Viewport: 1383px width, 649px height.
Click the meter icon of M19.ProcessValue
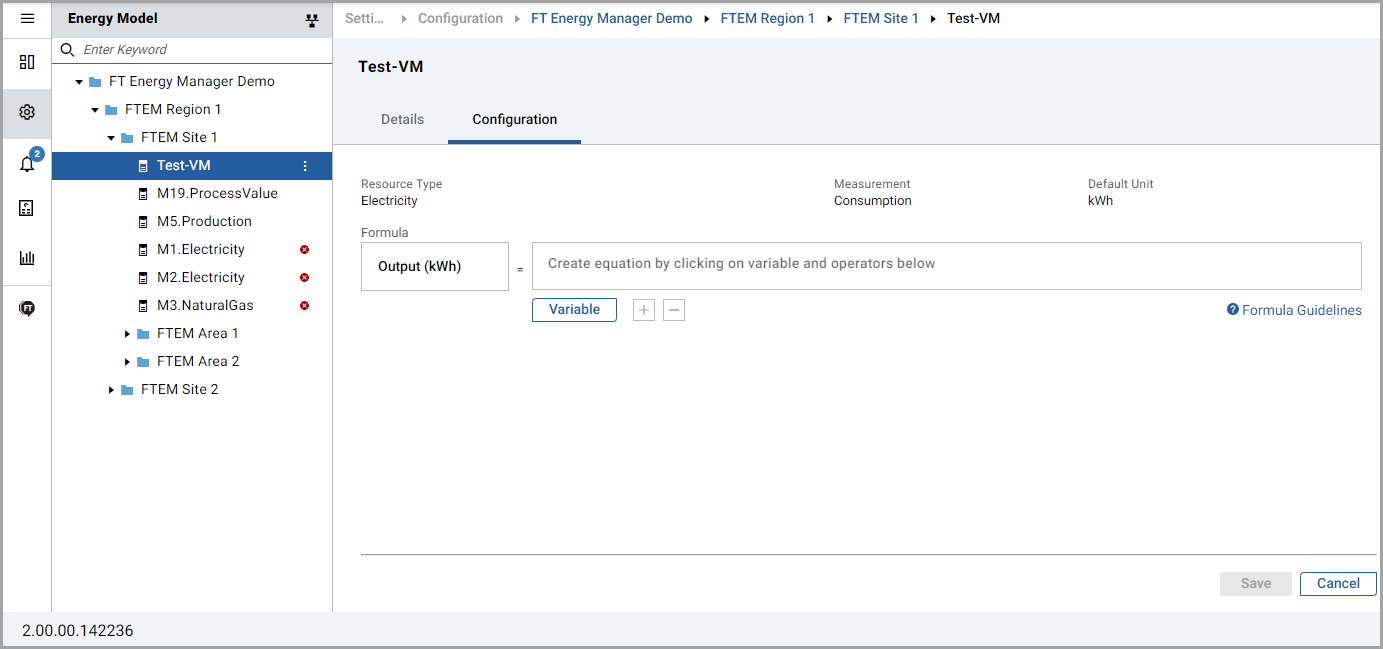[x=145, y=194]
